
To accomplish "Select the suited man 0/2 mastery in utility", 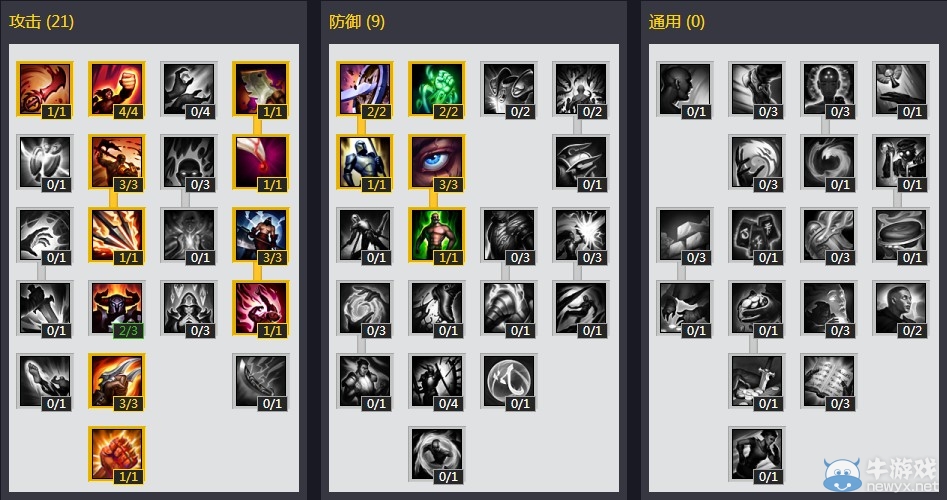I will (900, 308).
